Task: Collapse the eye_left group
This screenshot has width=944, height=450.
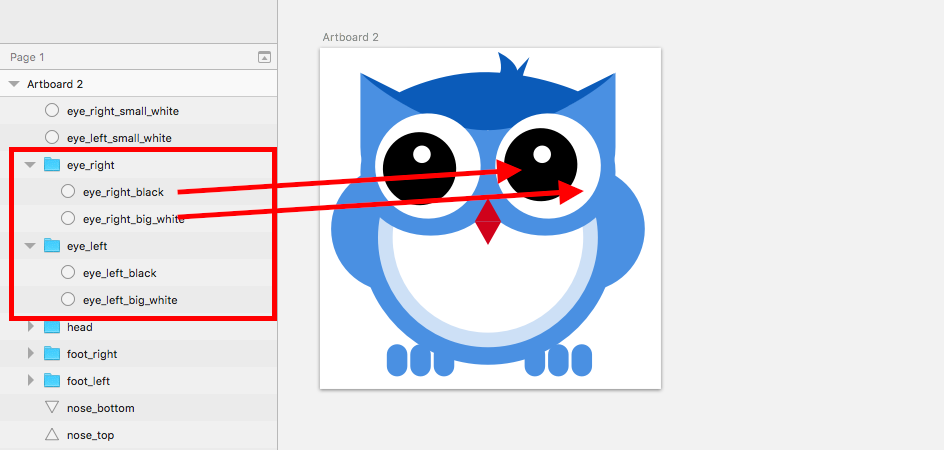Action: click(x=30, y=246)
